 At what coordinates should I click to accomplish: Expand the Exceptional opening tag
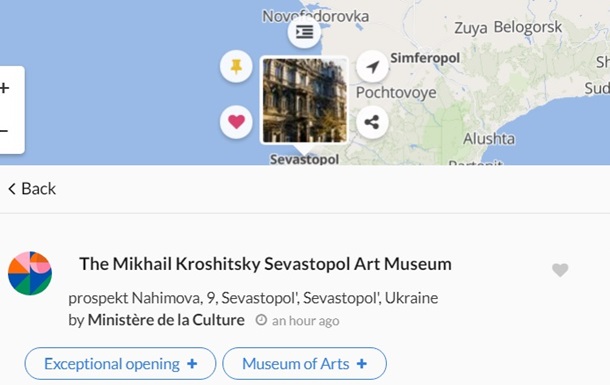pyautogui.click(x=120, y=364)
